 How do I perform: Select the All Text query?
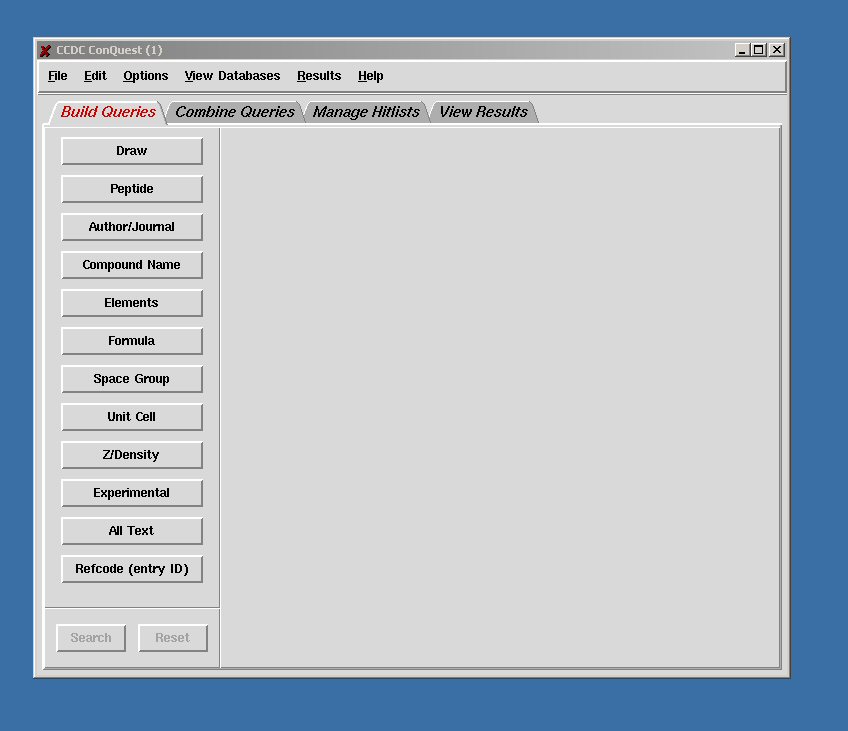132,531
